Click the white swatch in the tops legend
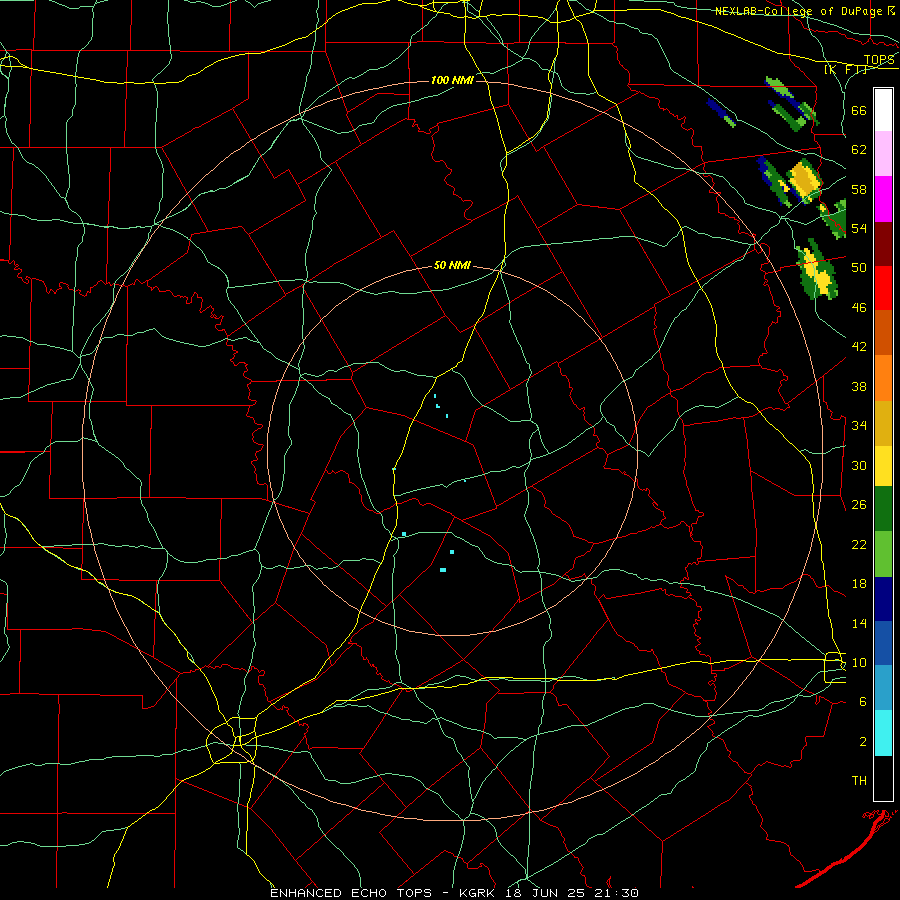 (883, 110)
